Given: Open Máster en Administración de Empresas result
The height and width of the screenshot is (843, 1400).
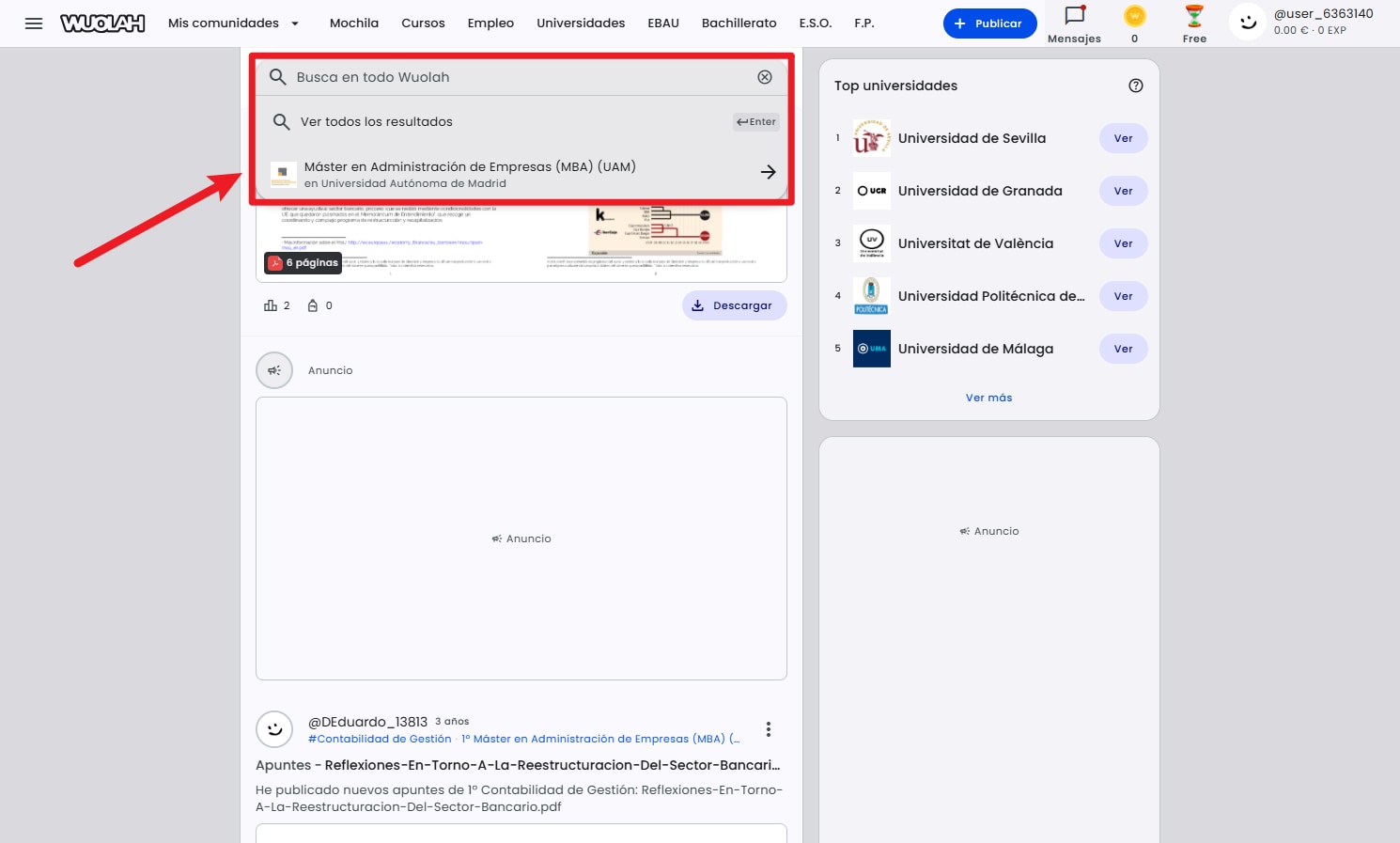Looking at the screenshot, I should pos(521,174).
